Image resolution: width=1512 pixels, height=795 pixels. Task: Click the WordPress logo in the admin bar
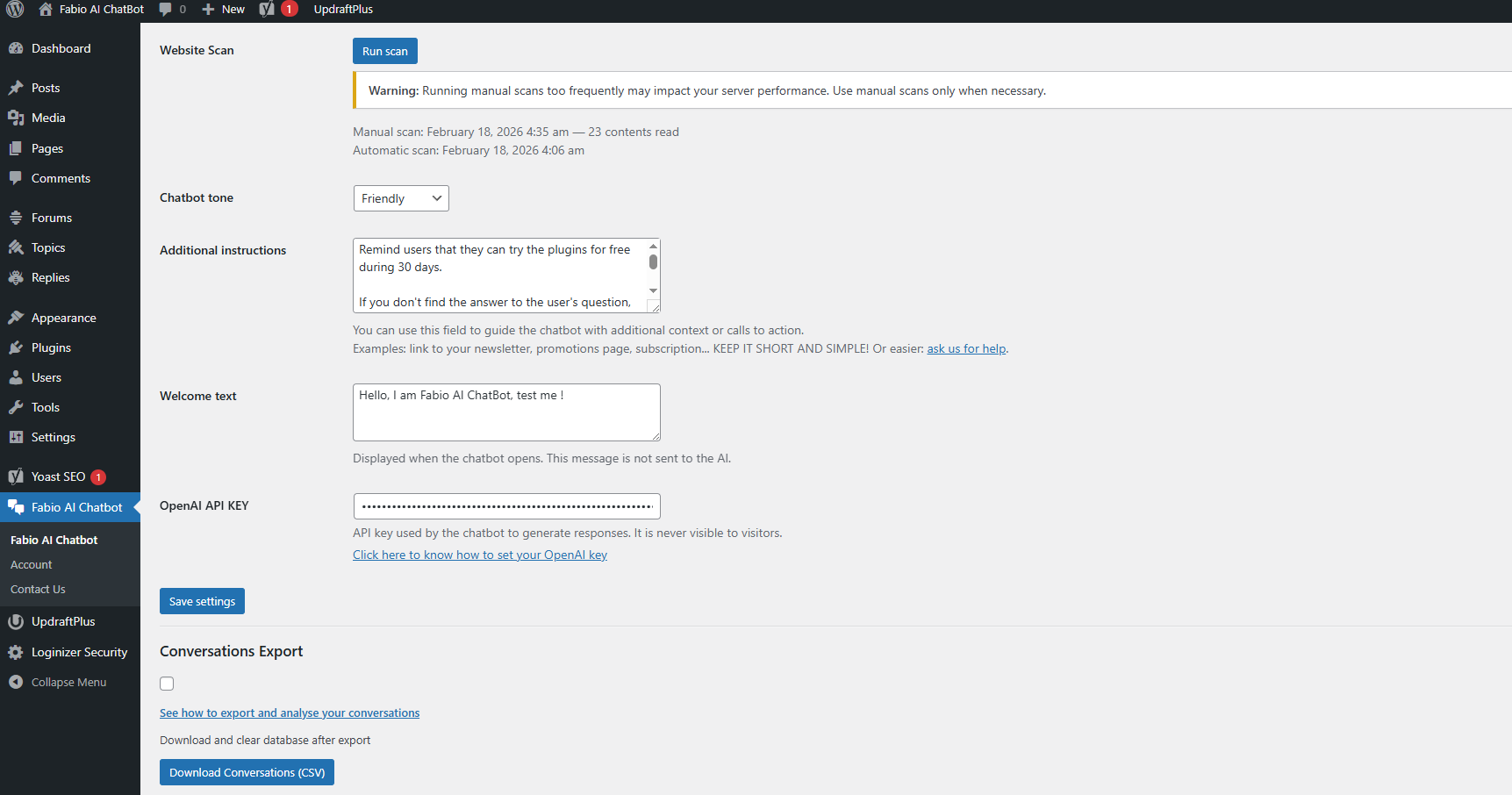pos(13,10)
